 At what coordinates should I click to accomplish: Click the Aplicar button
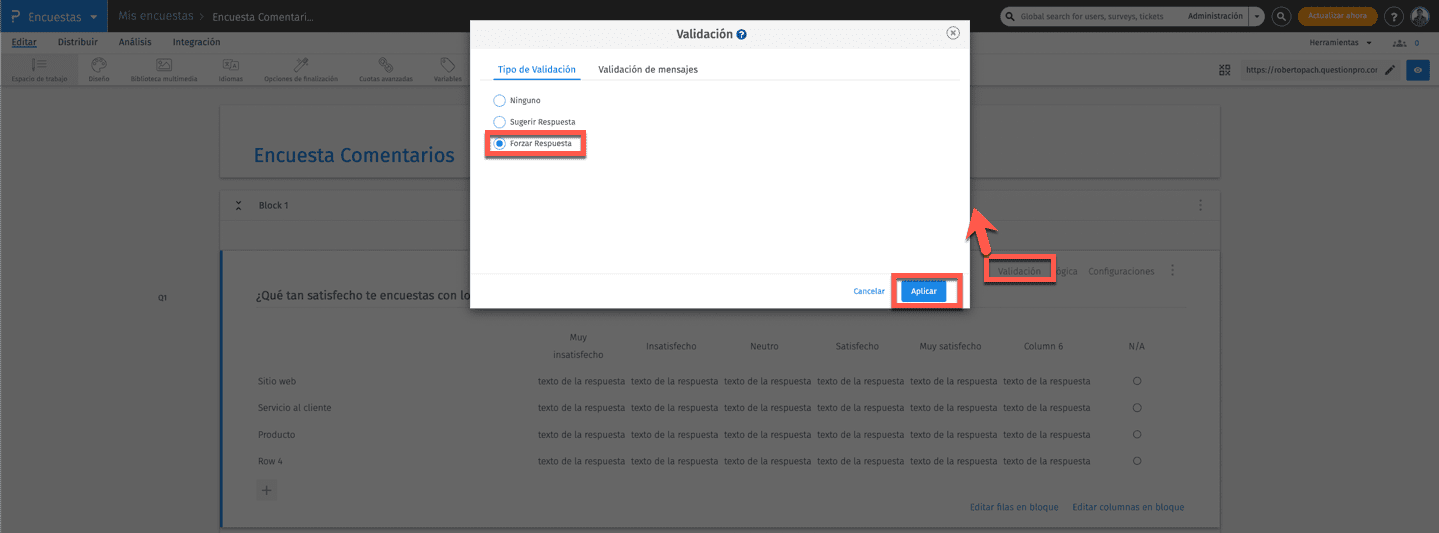(924, 291)
